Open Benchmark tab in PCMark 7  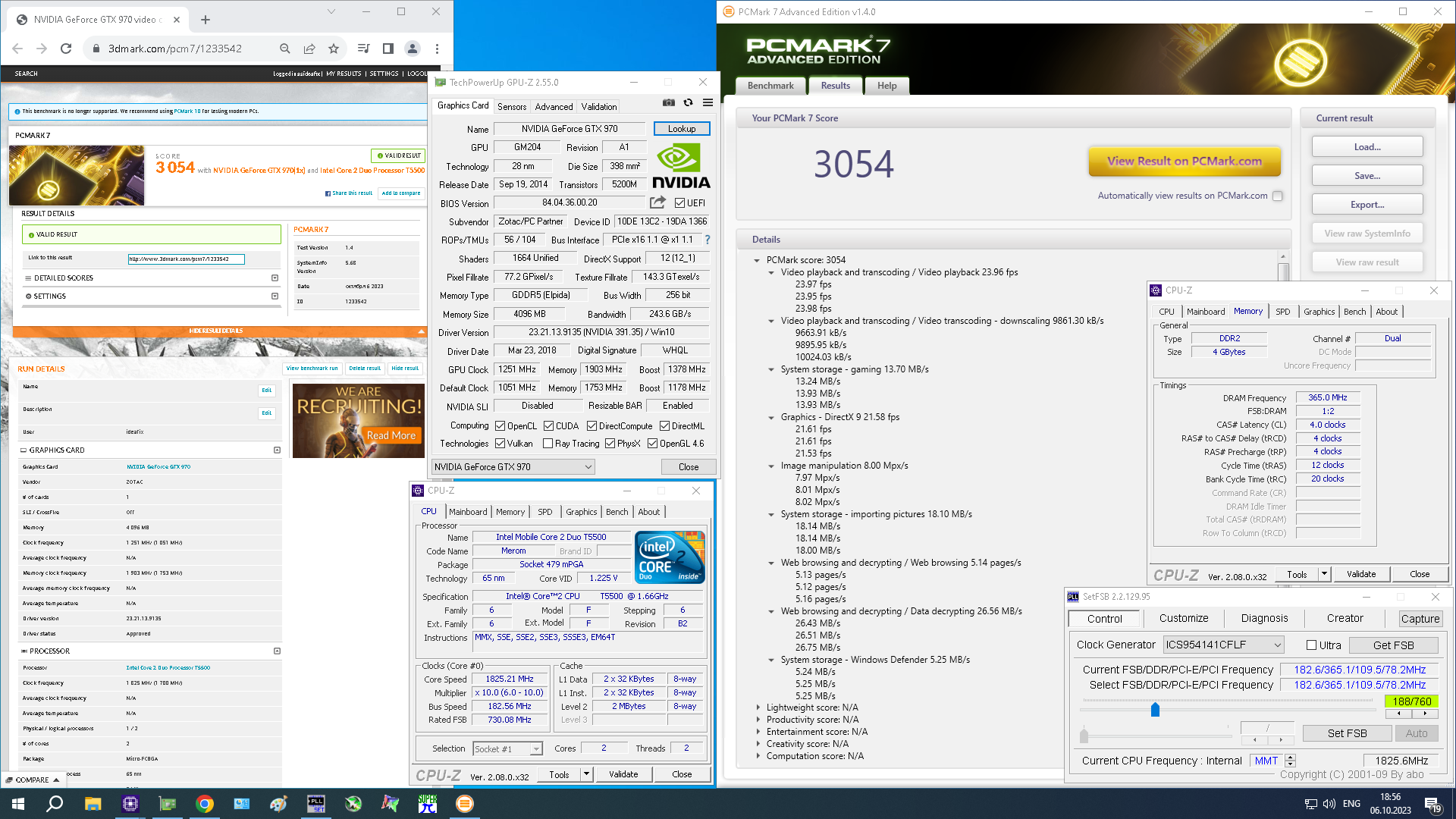pos(770,86)
